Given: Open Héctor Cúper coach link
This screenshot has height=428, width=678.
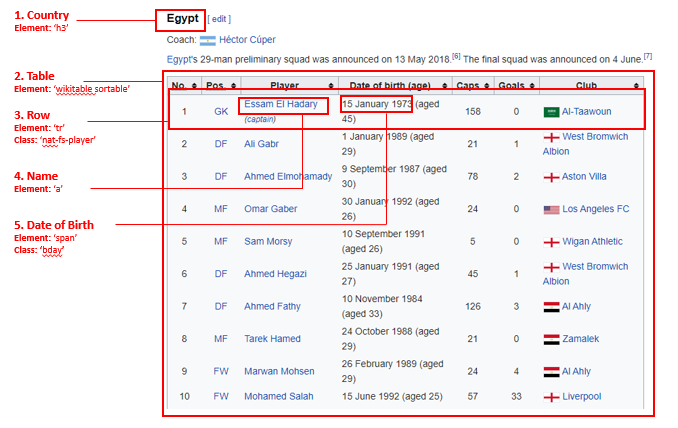Looking at the screenshot, I should (247, 40).
